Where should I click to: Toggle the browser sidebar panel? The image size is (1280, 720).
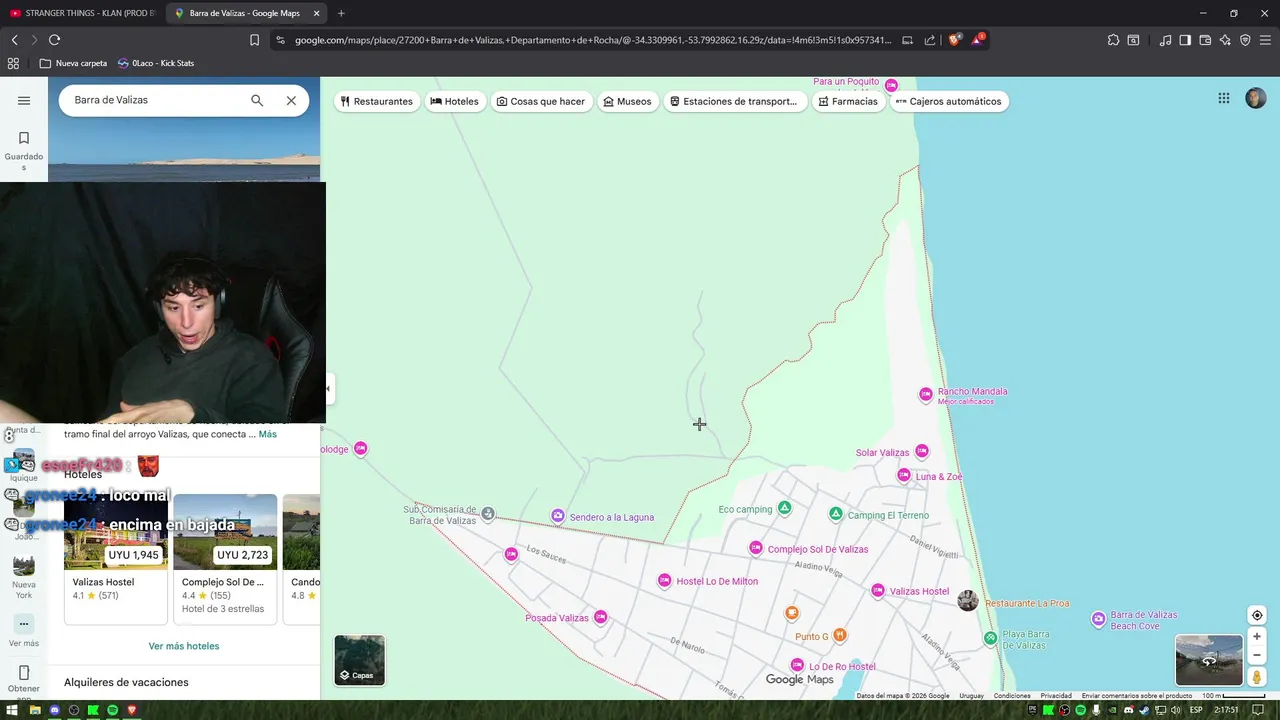coord(1185,40)
